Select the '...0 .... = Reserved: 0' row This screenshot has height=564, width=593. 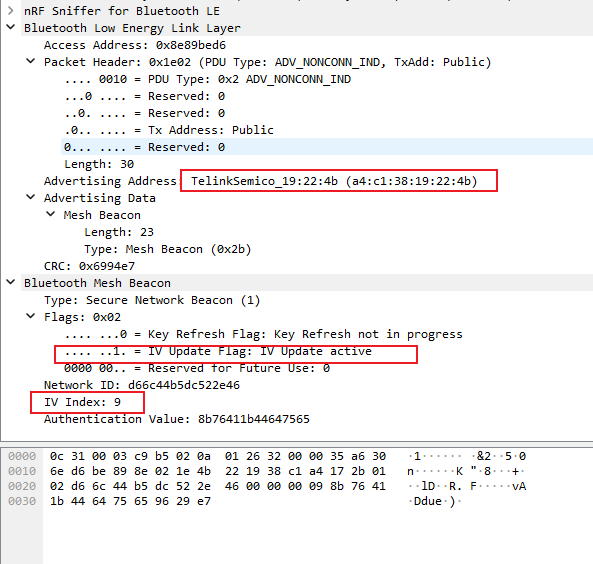[x=144, y=96]
